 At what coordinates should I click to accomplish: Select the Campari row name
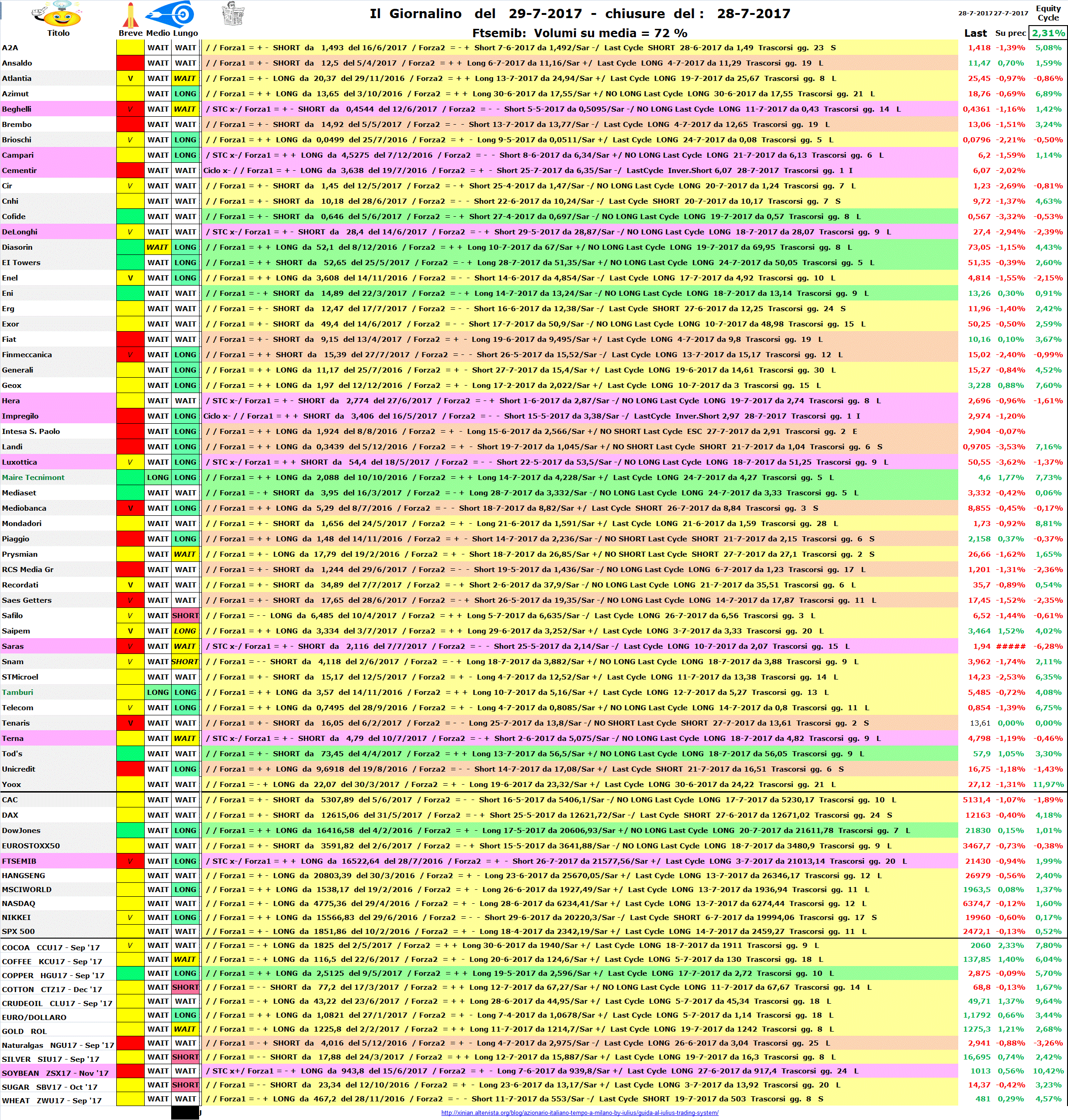click(58, 155)
